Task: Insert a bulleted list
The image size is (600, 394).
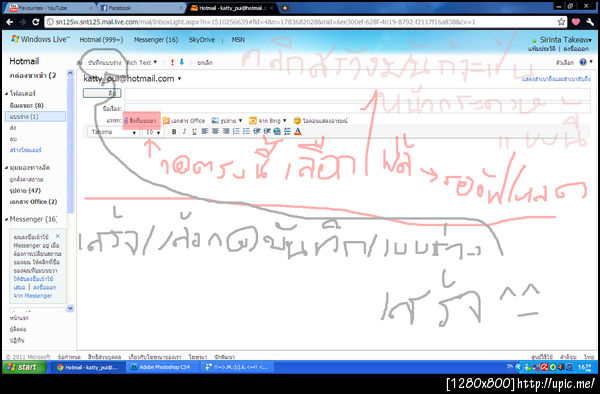Action: pyautogui.click(x=246, y=132)
